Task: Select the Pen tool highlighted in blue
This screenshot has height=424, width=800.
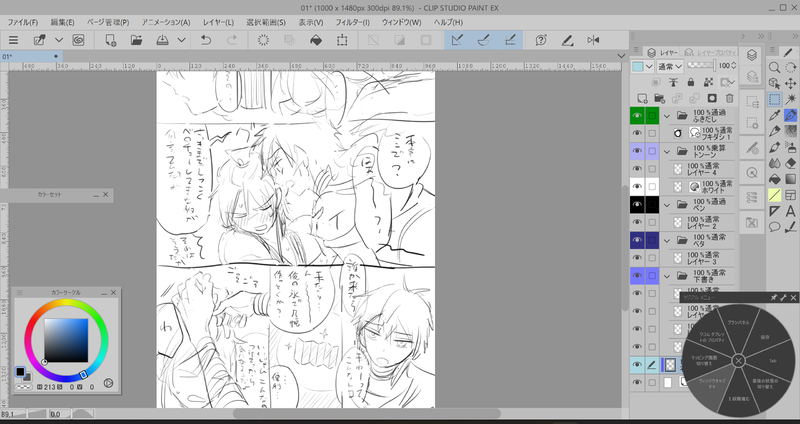Action: click(790, 115)
